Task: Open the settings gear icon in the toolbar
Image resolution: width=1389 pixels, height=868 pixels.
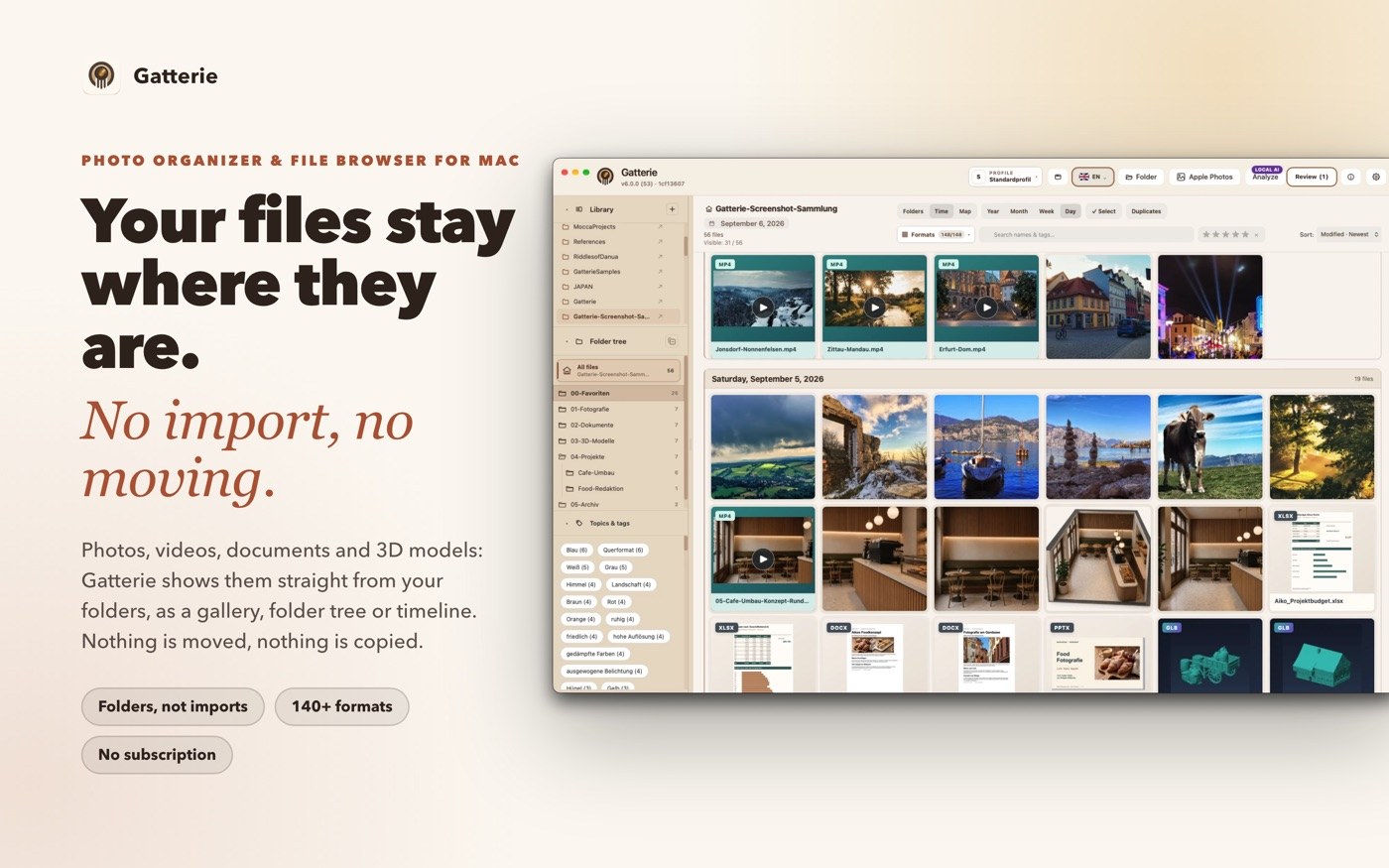Action: tap(1375, 177)
